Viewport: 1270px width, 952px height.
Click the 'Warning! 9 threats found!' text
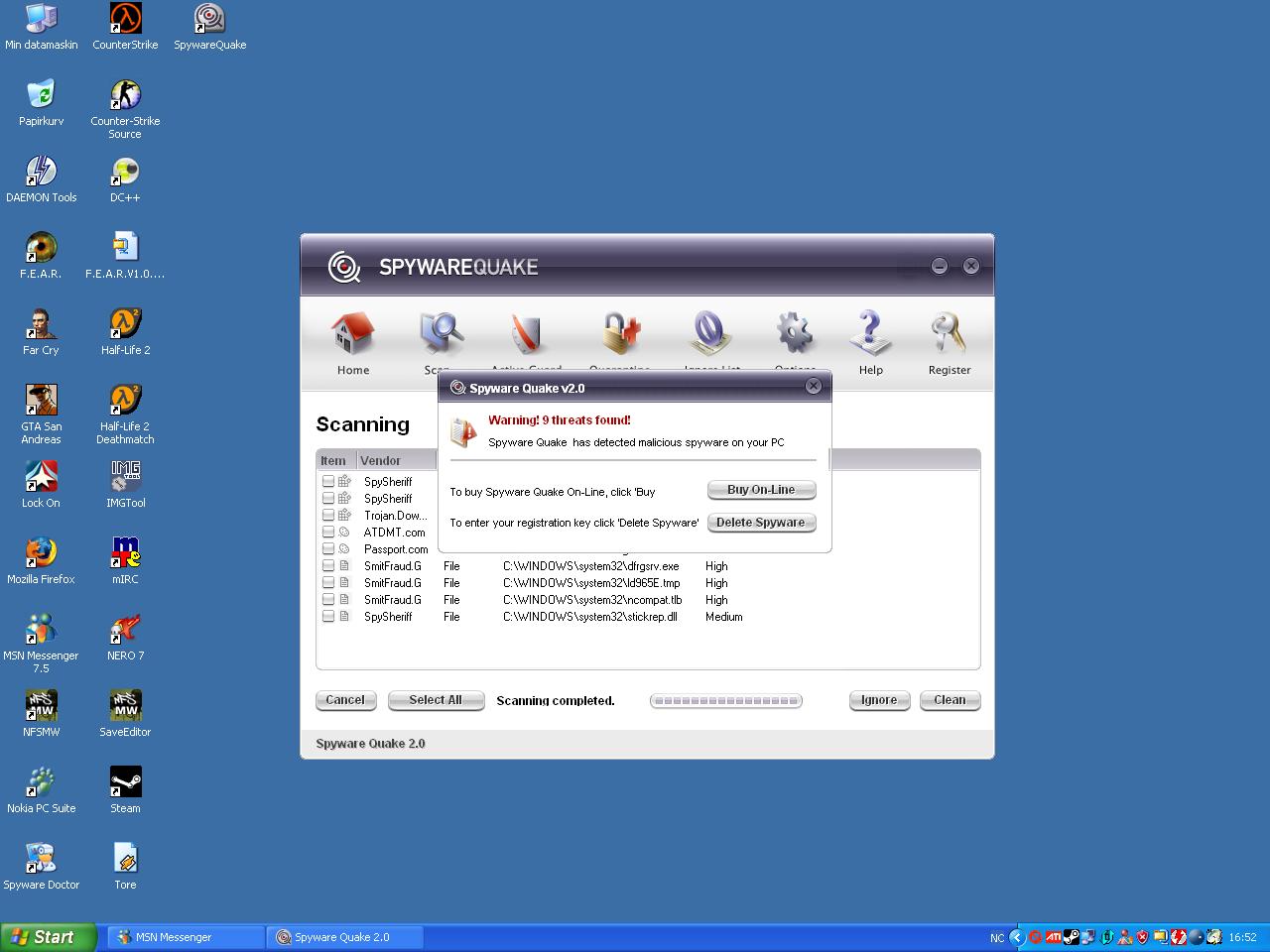click(559, 420)
